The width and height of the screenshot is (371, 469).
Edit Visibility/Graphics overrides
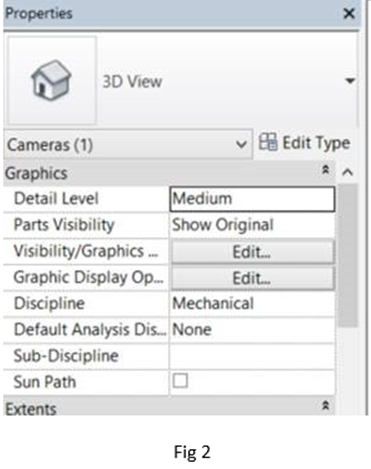pos(252,251)
